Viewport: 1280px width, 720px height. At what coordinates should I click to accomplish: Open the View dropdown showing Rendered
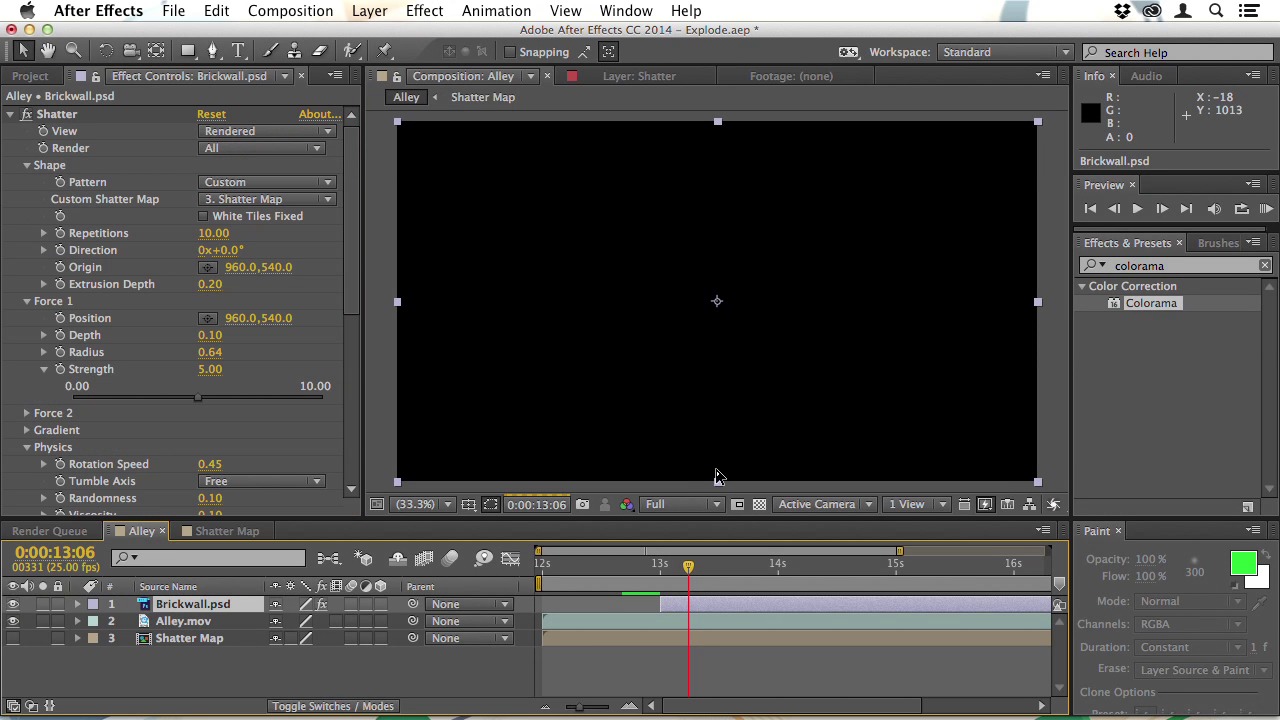(268, 131)
